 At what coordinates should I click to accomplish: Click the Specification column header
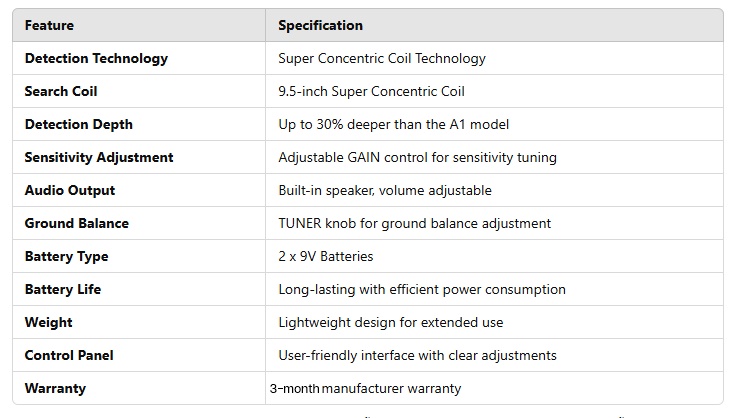pos(320,25)
